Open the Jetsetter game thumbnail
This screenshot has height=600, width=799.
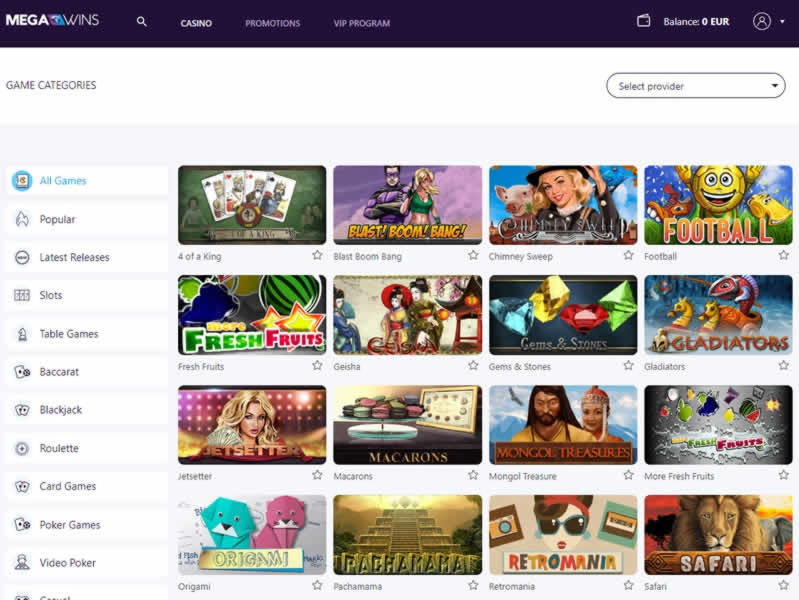252,425
